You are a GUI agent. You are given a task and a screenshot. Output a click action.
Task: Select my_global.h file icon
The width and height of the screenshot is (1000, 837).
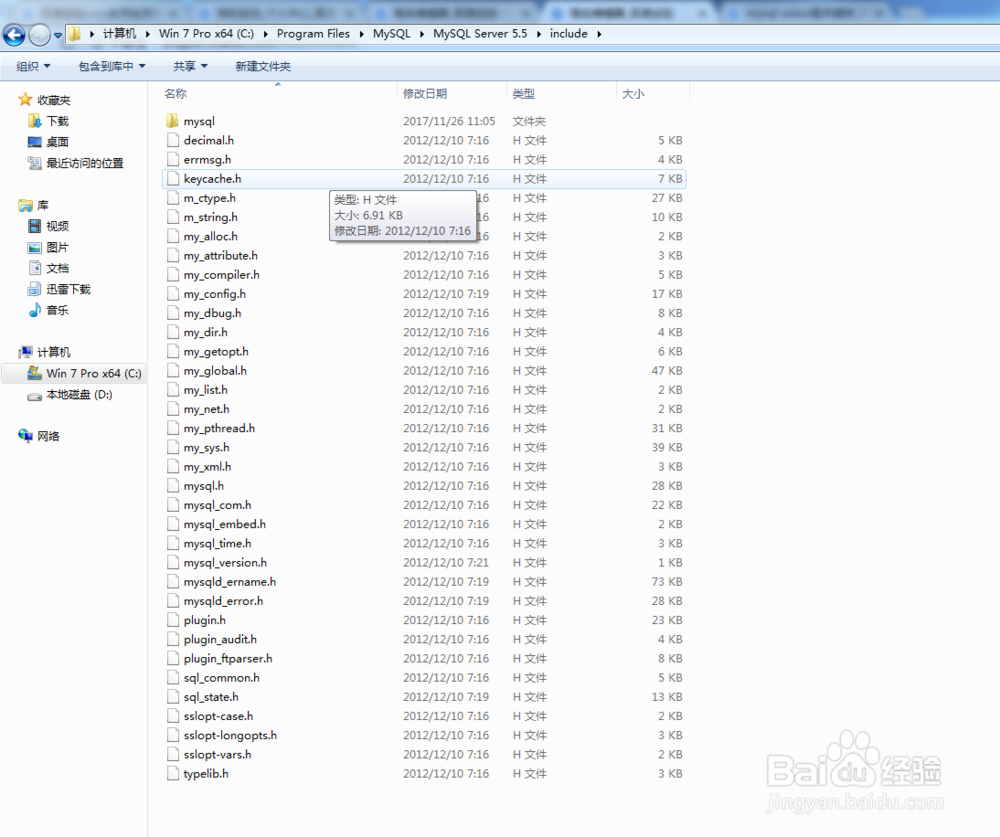tap(172, 371)
